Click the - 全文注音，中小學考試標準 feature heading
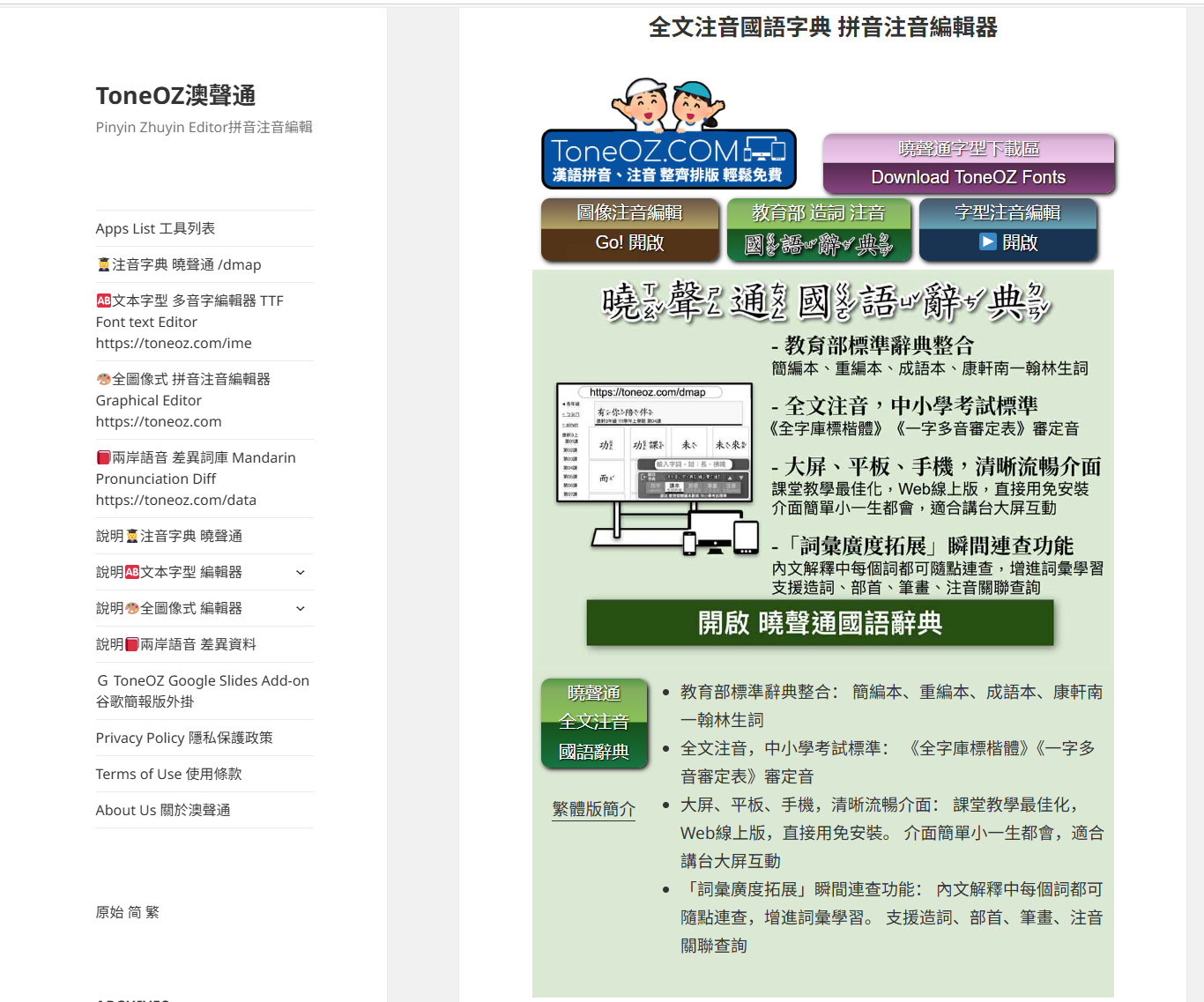This screenshot has height=1002, width=1204. coord(904,406)
